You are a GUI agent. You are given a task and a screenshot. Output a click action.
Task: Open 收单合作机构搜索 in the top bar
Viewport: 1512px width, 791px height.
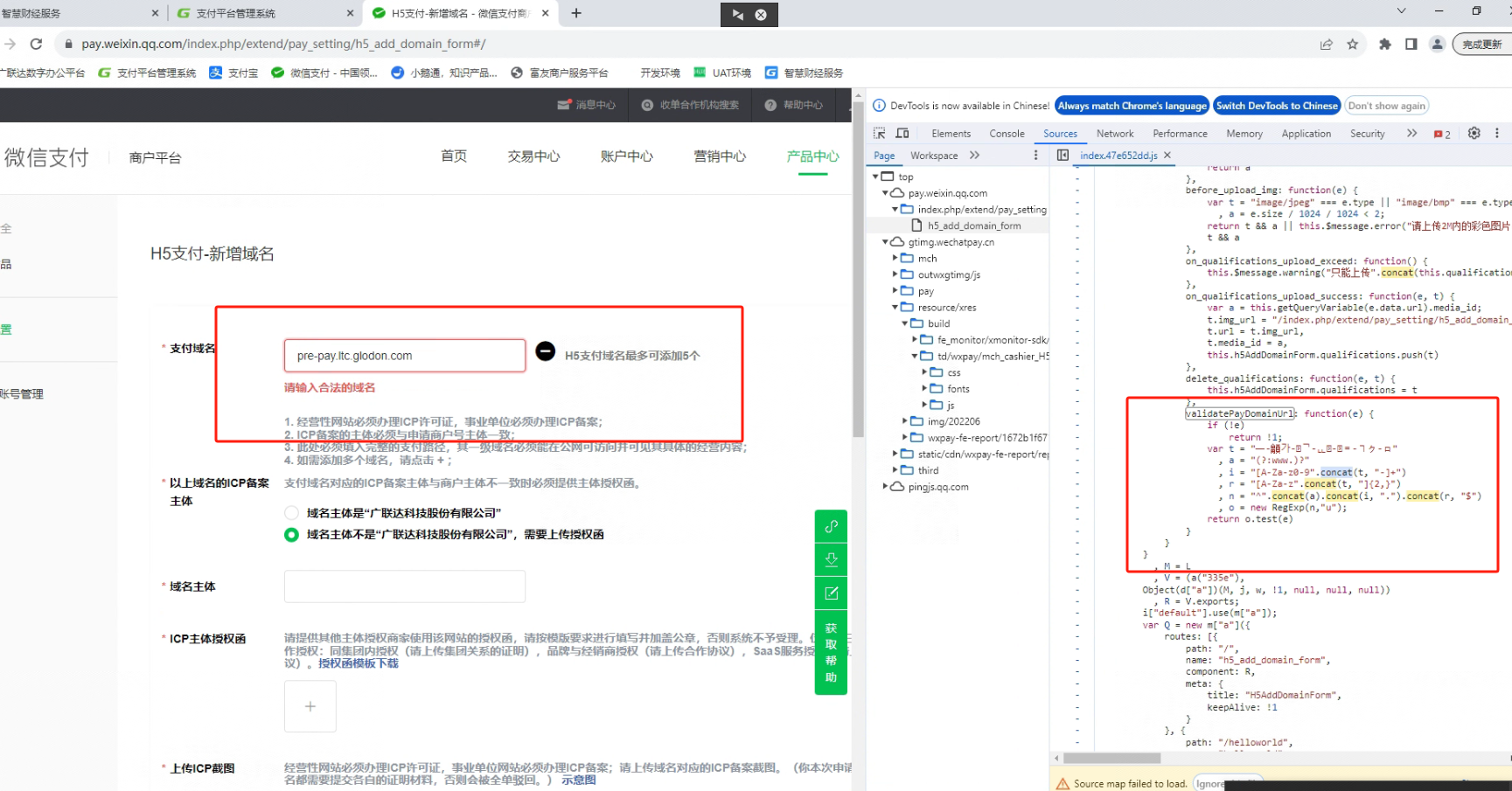coord(690,105)
